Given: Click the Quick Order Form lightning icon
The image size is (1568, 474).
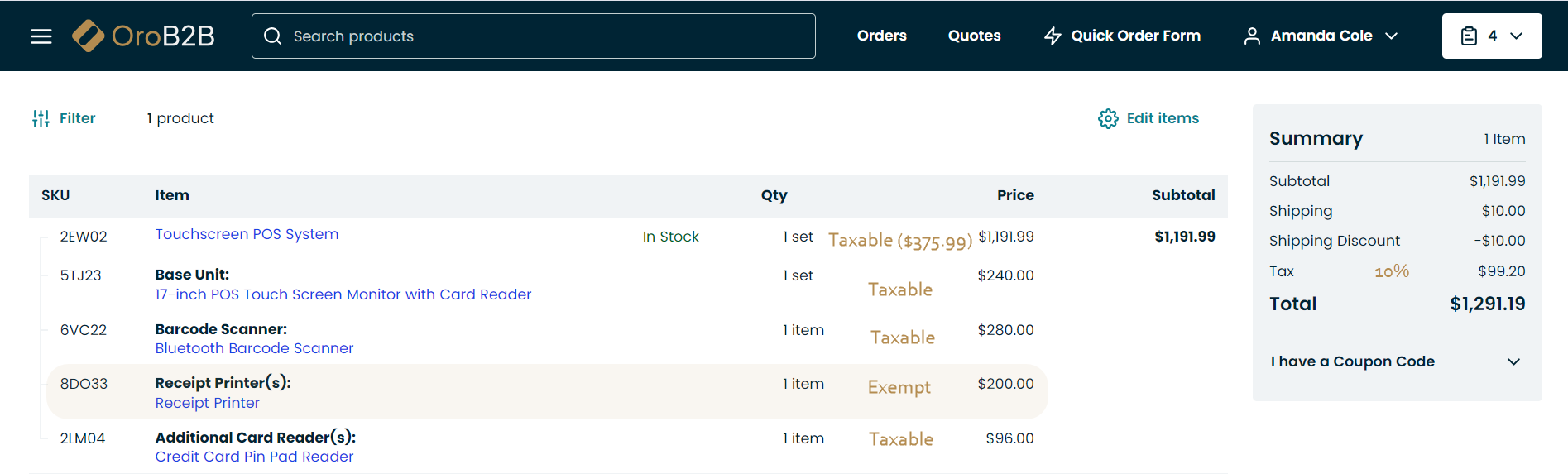Looking at the screenshot, I should [x=1053, y=36].
